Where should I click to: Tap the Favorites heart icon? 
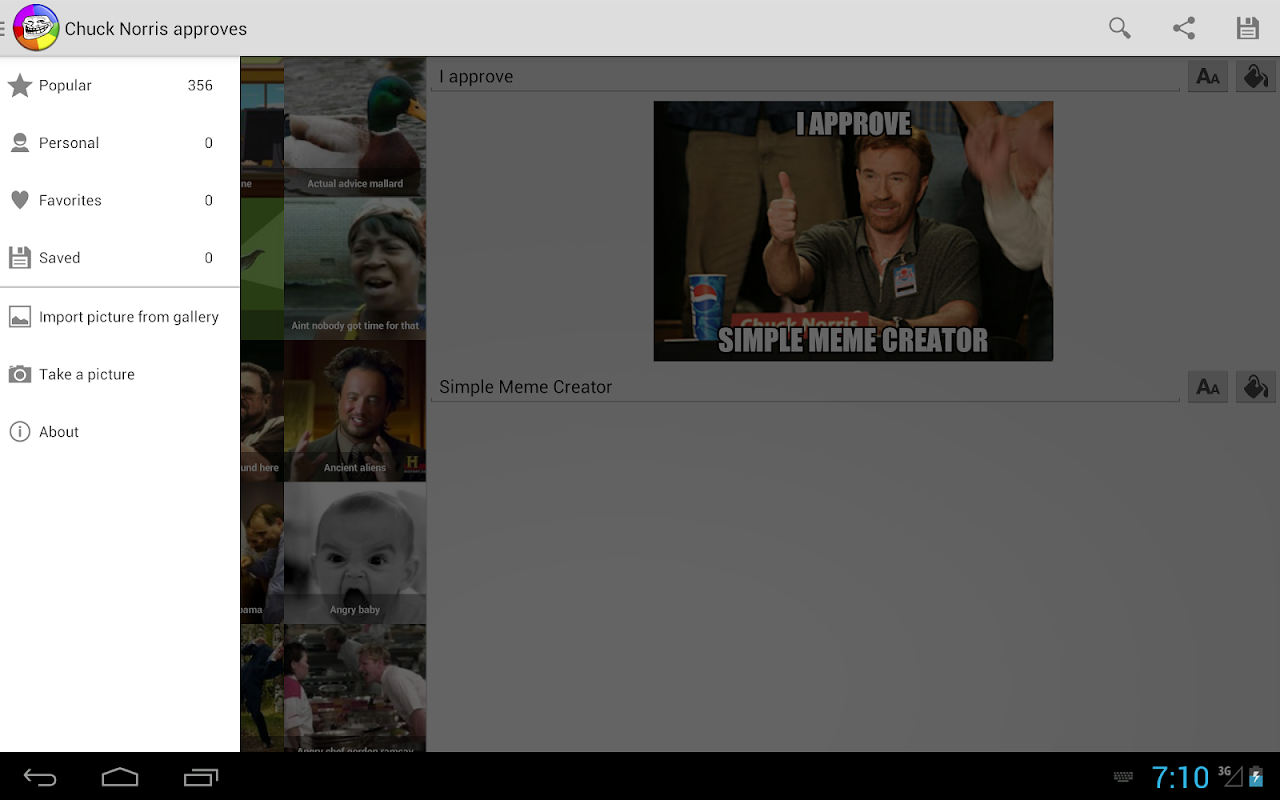20,200
